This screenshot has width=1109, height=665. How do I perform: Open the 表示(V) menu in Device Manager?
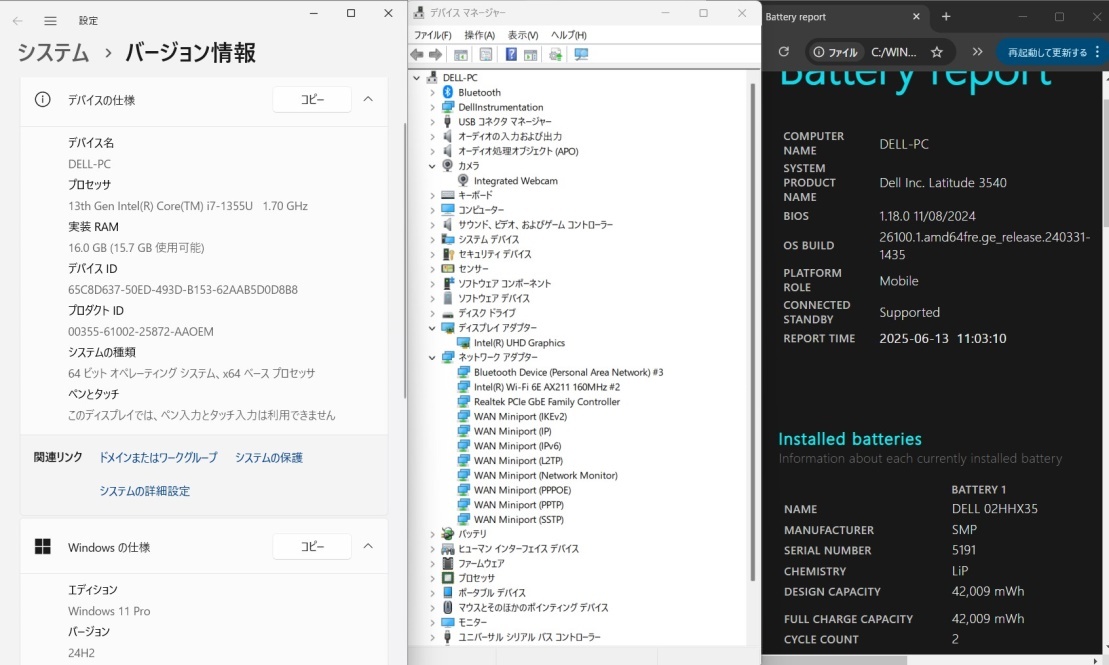523,35
